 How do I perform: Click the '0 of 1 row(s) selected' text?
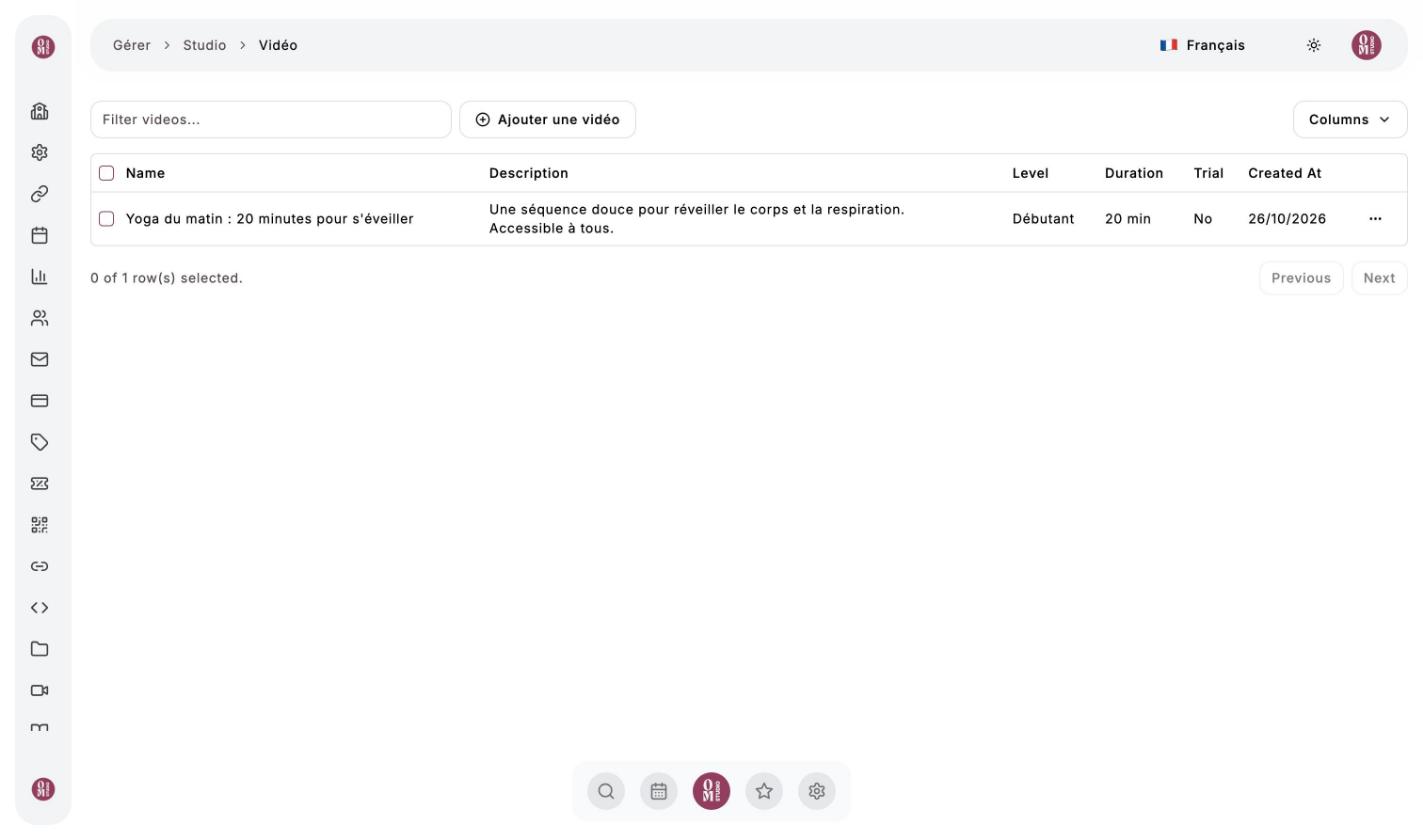click(166, 278)
